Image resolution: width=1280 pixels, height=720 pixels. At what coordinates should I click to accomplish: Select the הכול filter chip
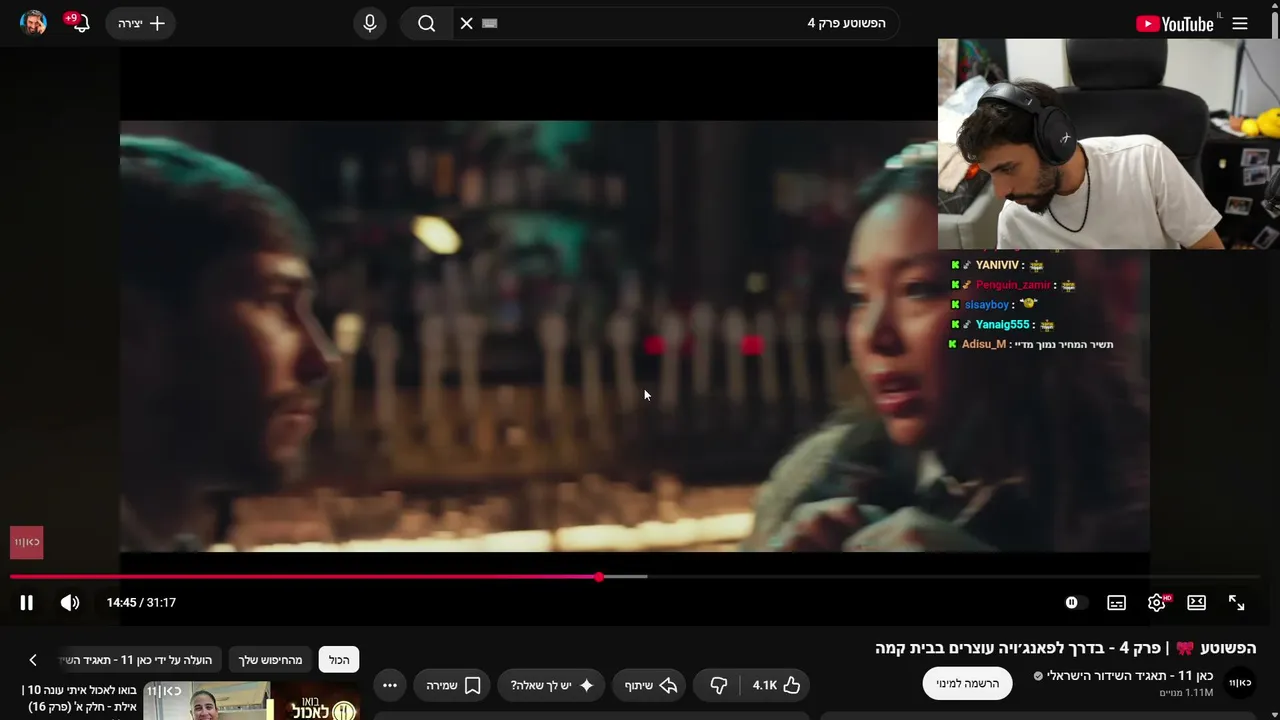coord(339,660)
